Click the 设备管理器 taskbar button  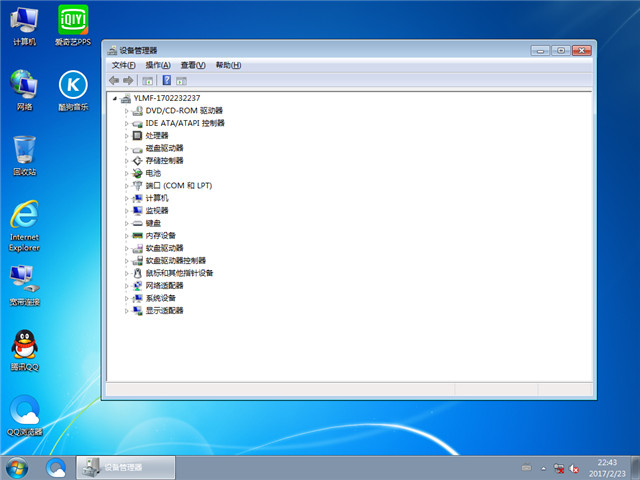126,467
